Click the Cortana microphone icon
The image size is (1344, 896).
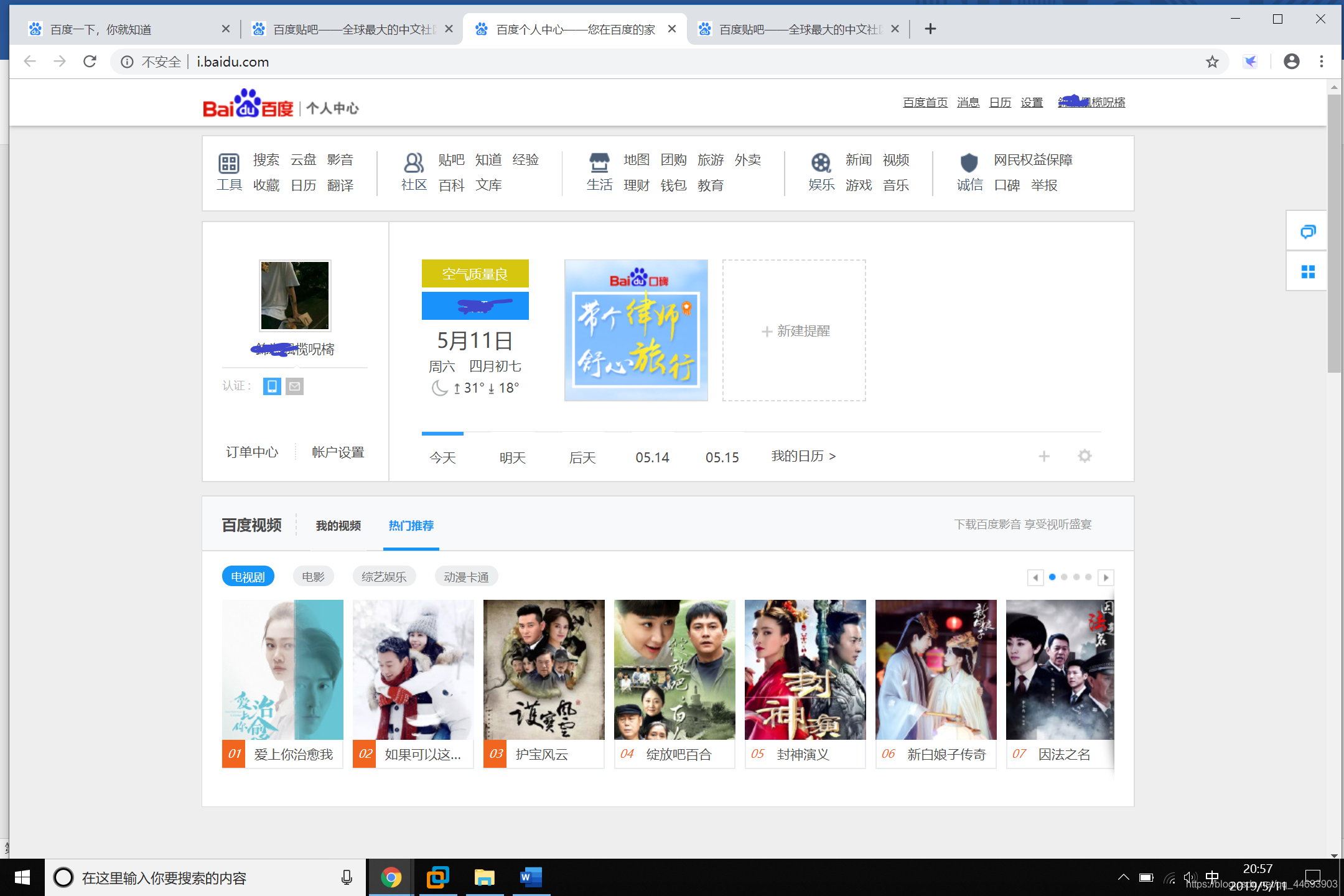[x=347, y=877]
